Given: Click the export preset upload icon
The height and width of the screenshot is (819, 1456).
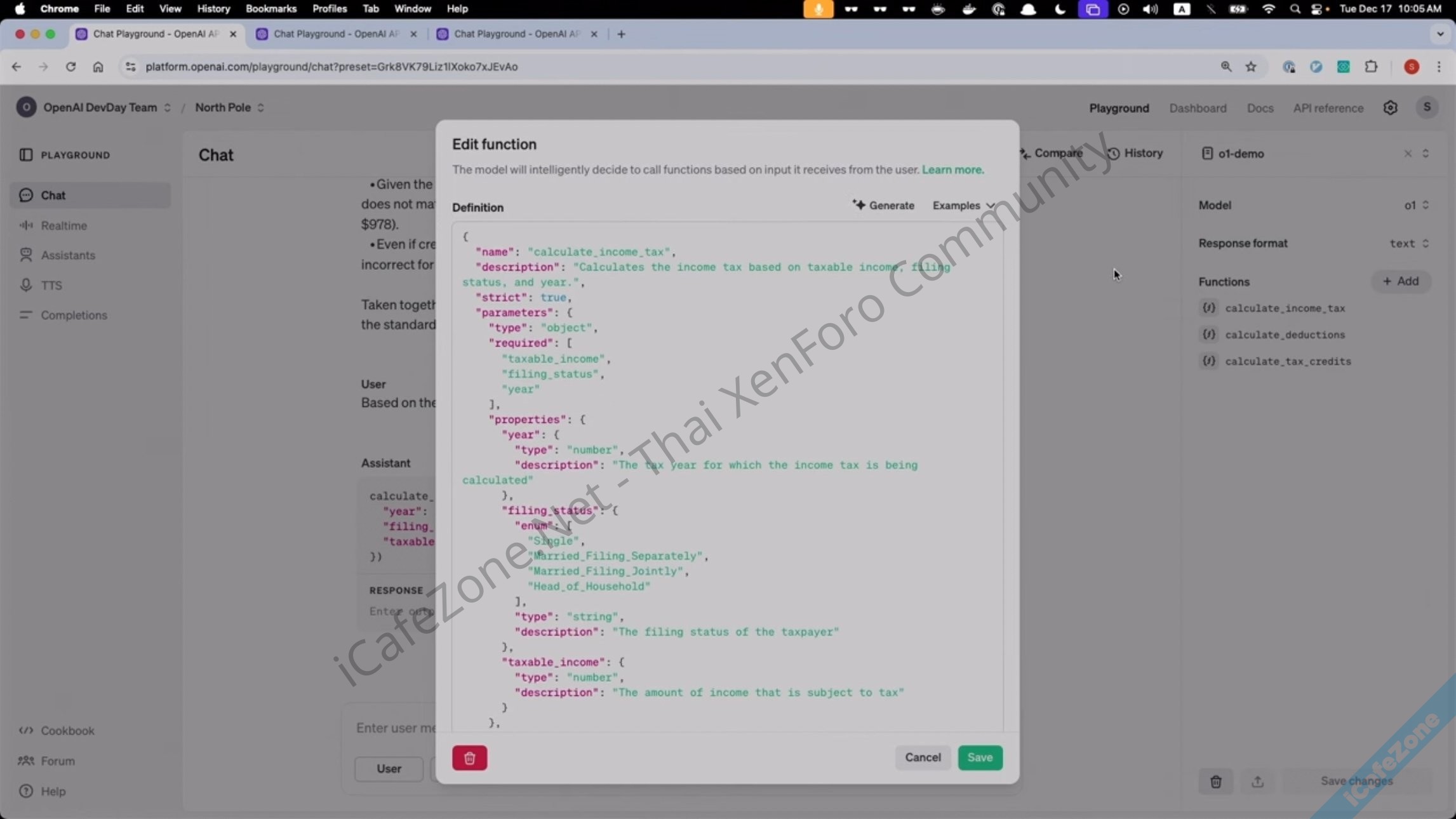Looking at the screenshot, I should click(1257, 782).
